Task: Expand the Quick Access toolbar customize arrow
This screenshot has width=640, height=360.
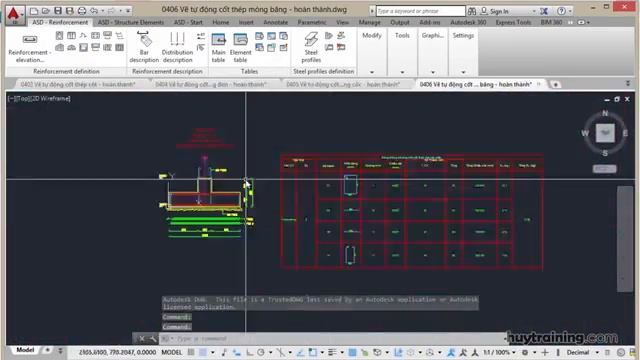Action: [x=128, y=11]
